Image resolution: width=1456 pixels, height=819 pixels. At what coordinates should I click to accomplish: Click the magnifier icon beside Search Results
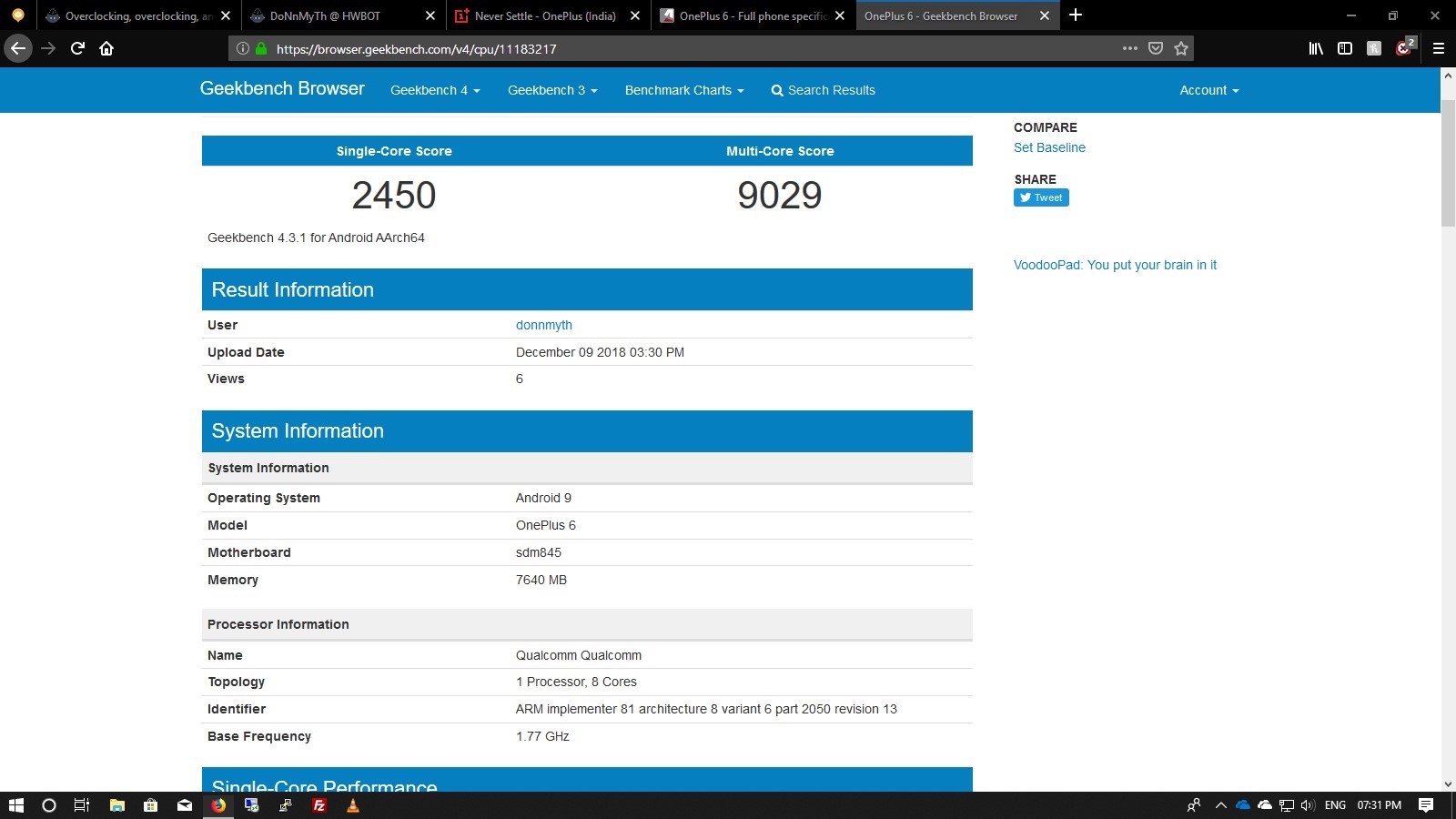tap(777, 90)
